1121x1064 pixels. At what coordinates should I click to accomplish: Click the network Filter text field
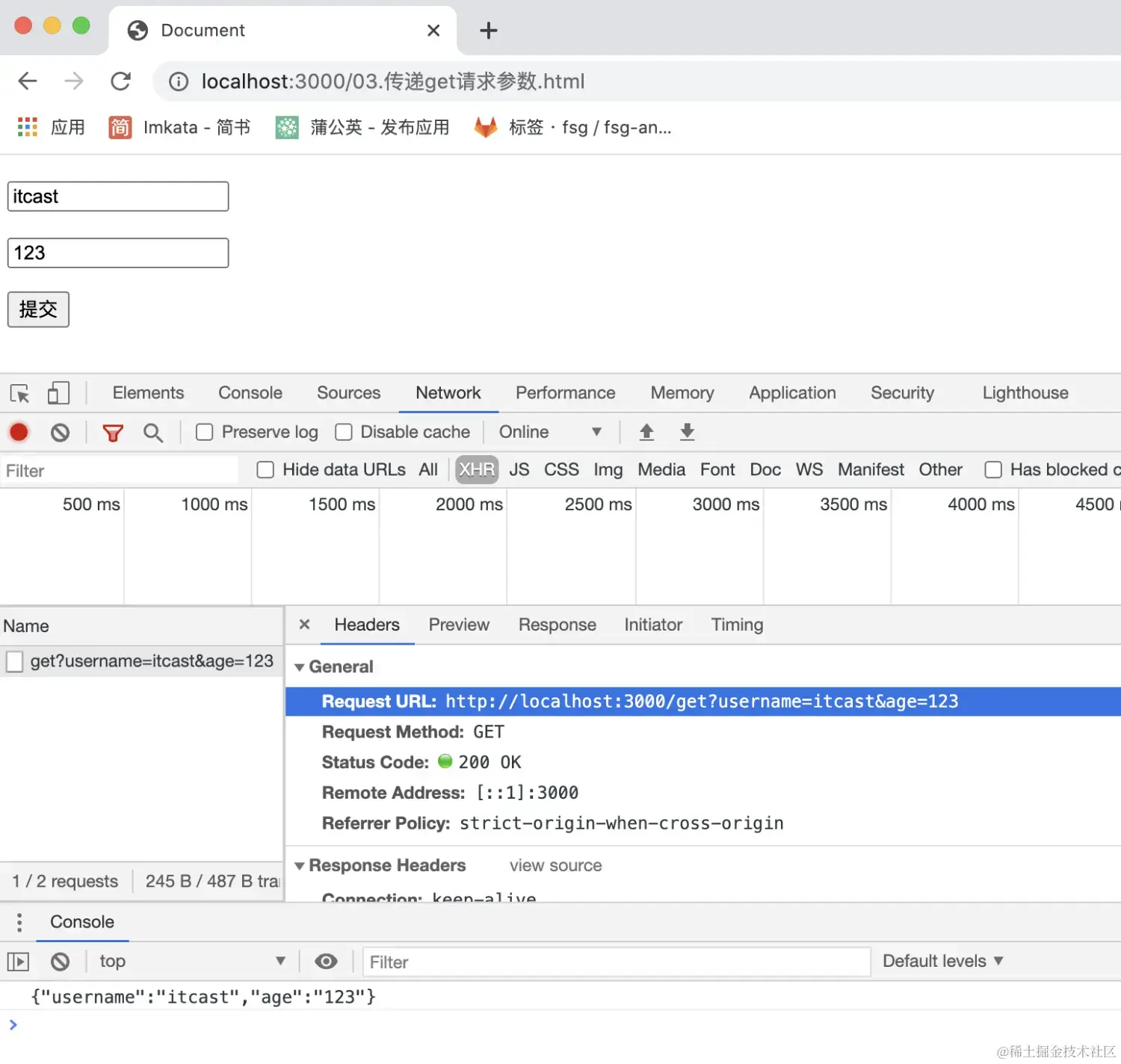(120, 471)
